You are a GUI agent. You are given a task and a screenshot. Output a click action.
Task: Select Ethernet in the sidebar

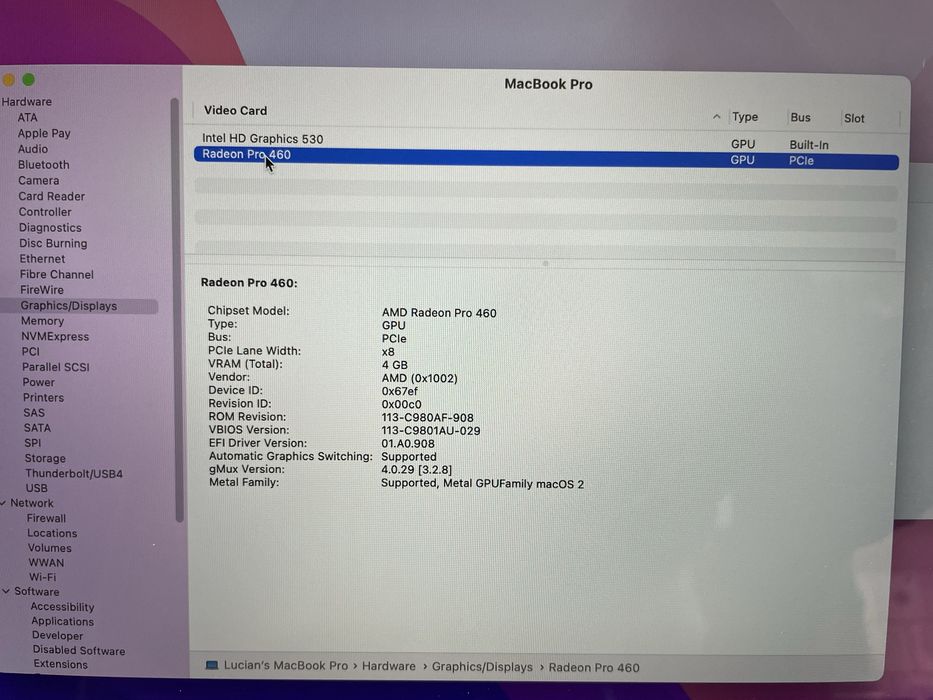[x=42, y=259]
